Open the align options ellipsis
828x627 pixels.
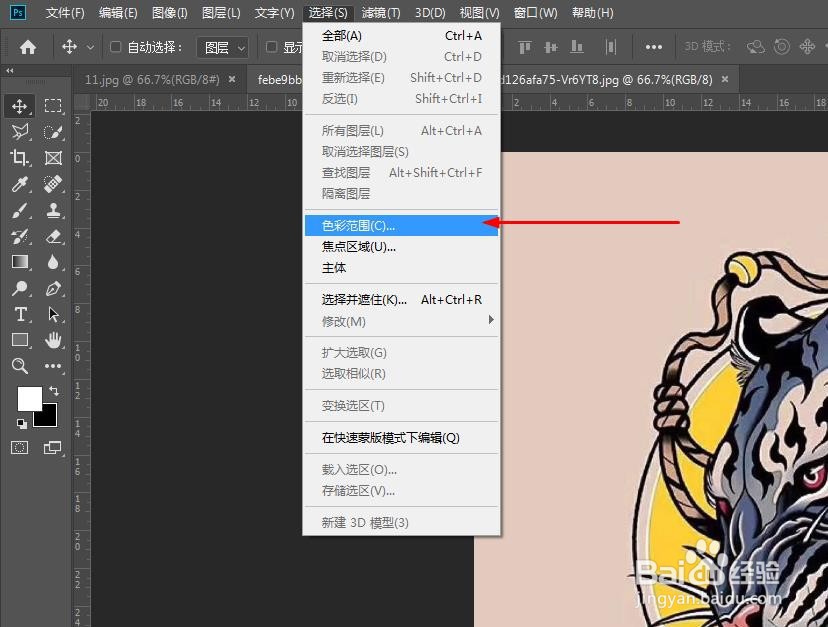click(654, 48)
